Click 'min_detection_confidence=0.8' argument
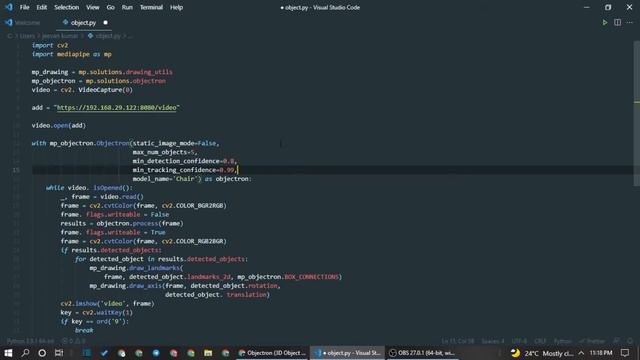640x360 pixels. coord(183,161)
